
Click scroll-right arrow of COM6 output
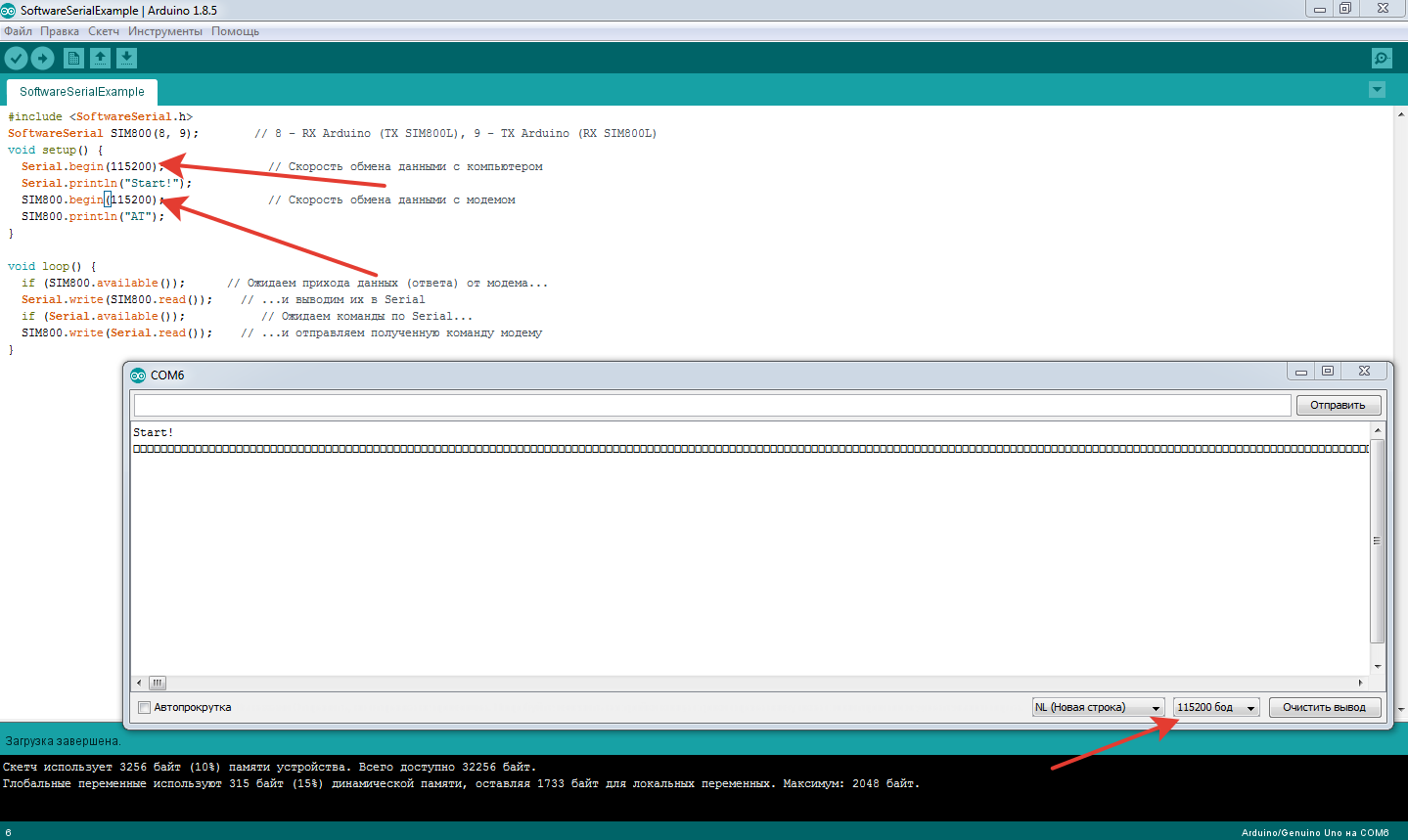(1361, 683)
